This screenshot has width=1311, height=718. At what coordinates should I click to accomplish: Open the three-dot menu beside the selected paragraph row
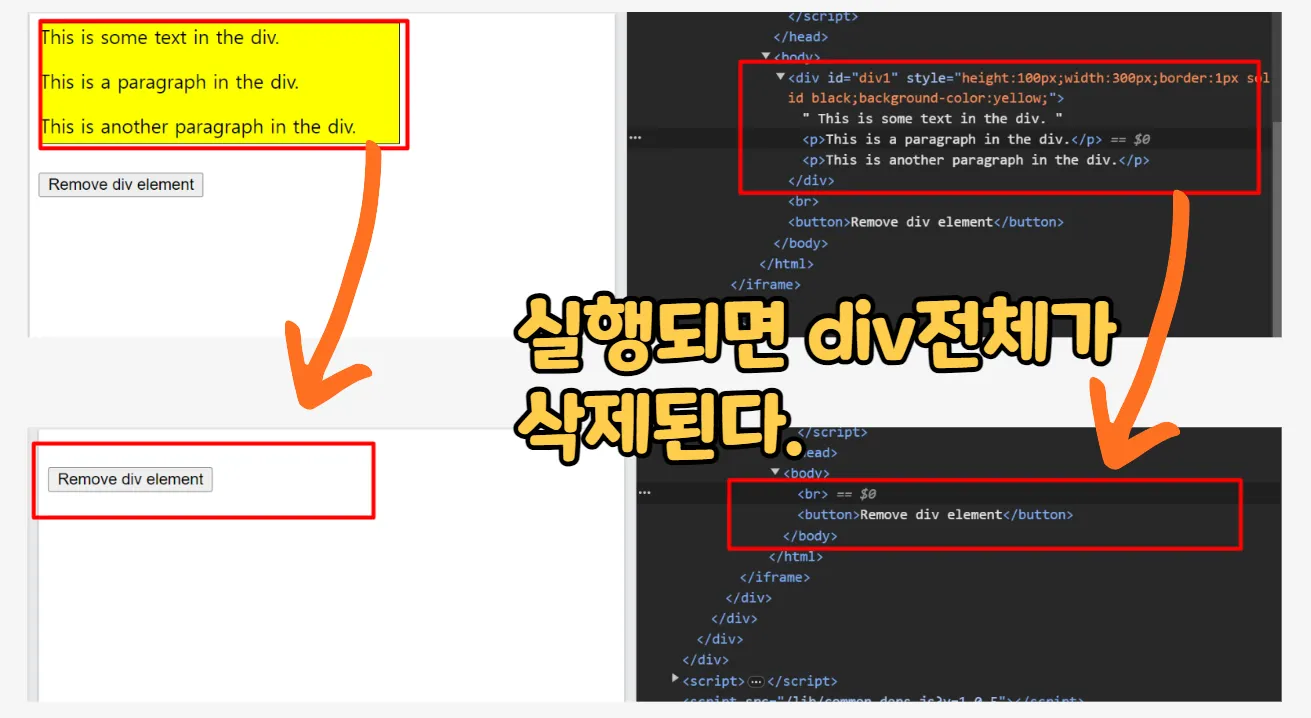click(634, 138)
